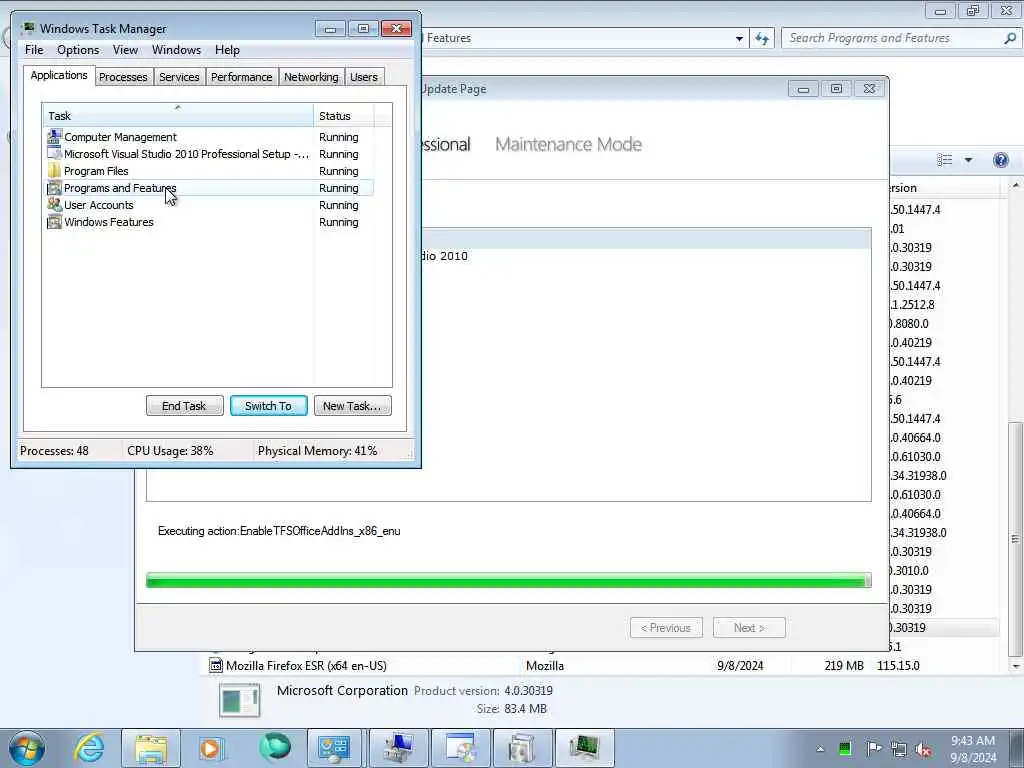This screenshot has width=1024, height=768.
Task: Open the Task Manager Help menu
Action: coord(227,50)
